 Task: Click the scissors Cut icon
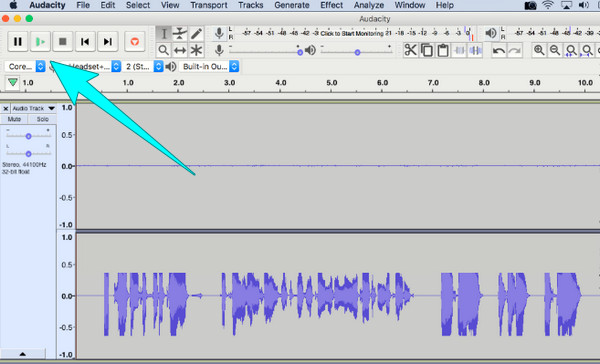tap(411, 50)
